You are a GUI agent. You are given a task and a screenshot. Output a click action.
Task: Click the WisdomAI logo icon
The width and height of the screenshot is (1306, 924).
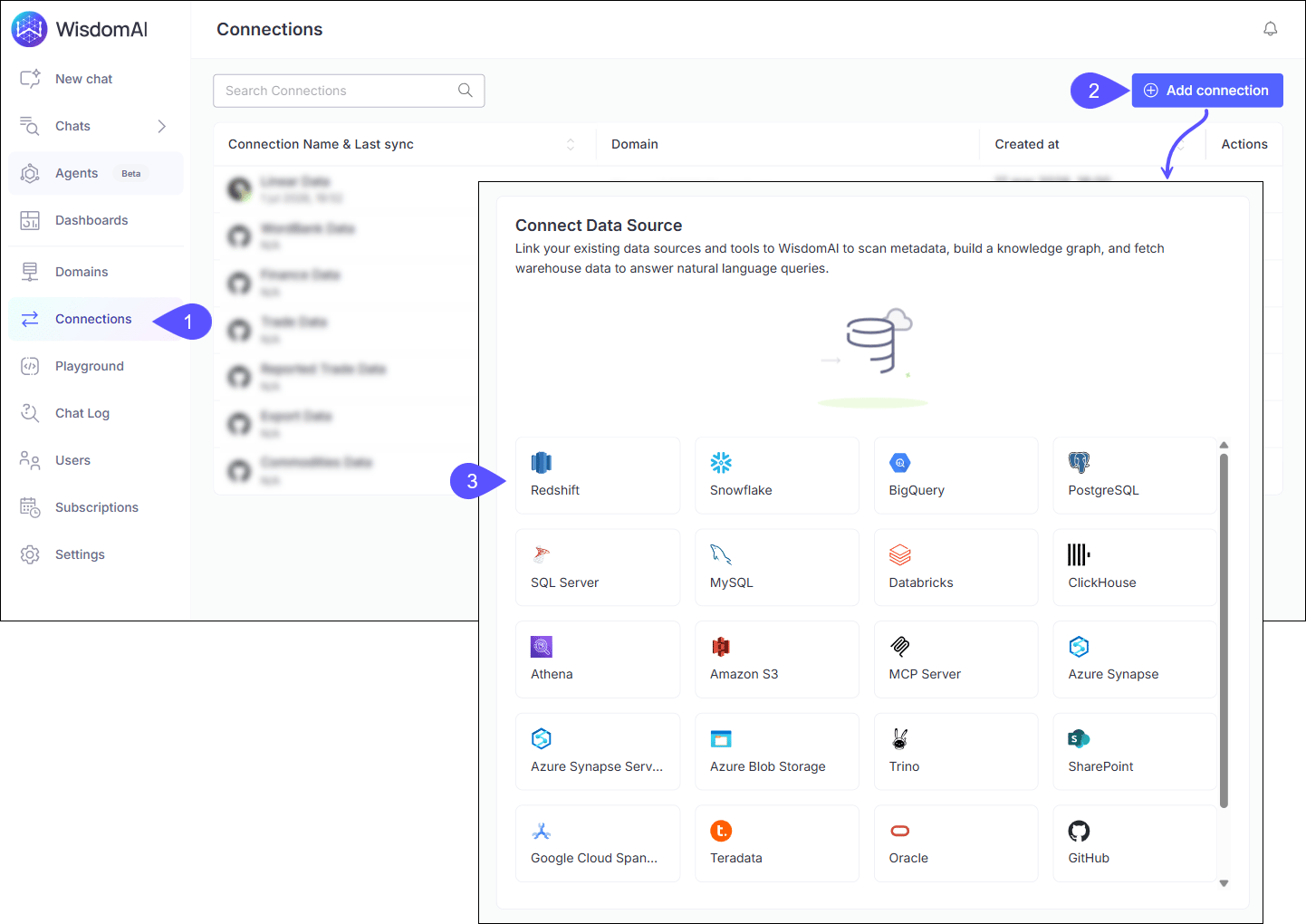point(29,29)
